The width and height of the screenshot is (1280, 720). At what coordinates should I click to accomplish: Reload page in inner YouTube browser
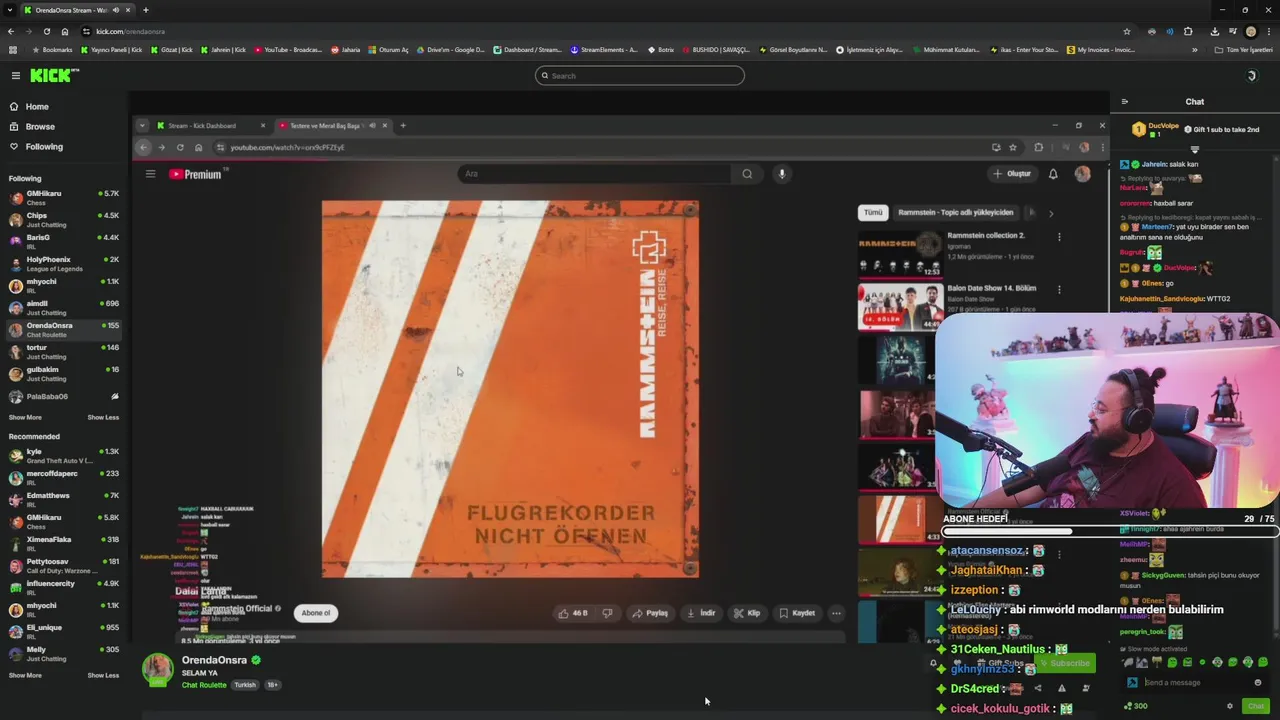click(180, 147)
